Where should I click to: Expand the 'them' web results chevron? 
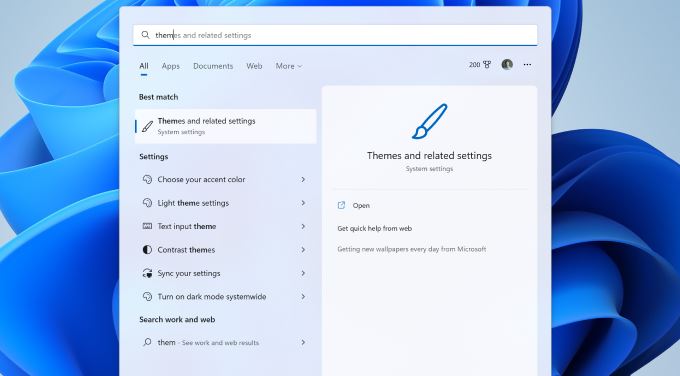pos(303,342)
